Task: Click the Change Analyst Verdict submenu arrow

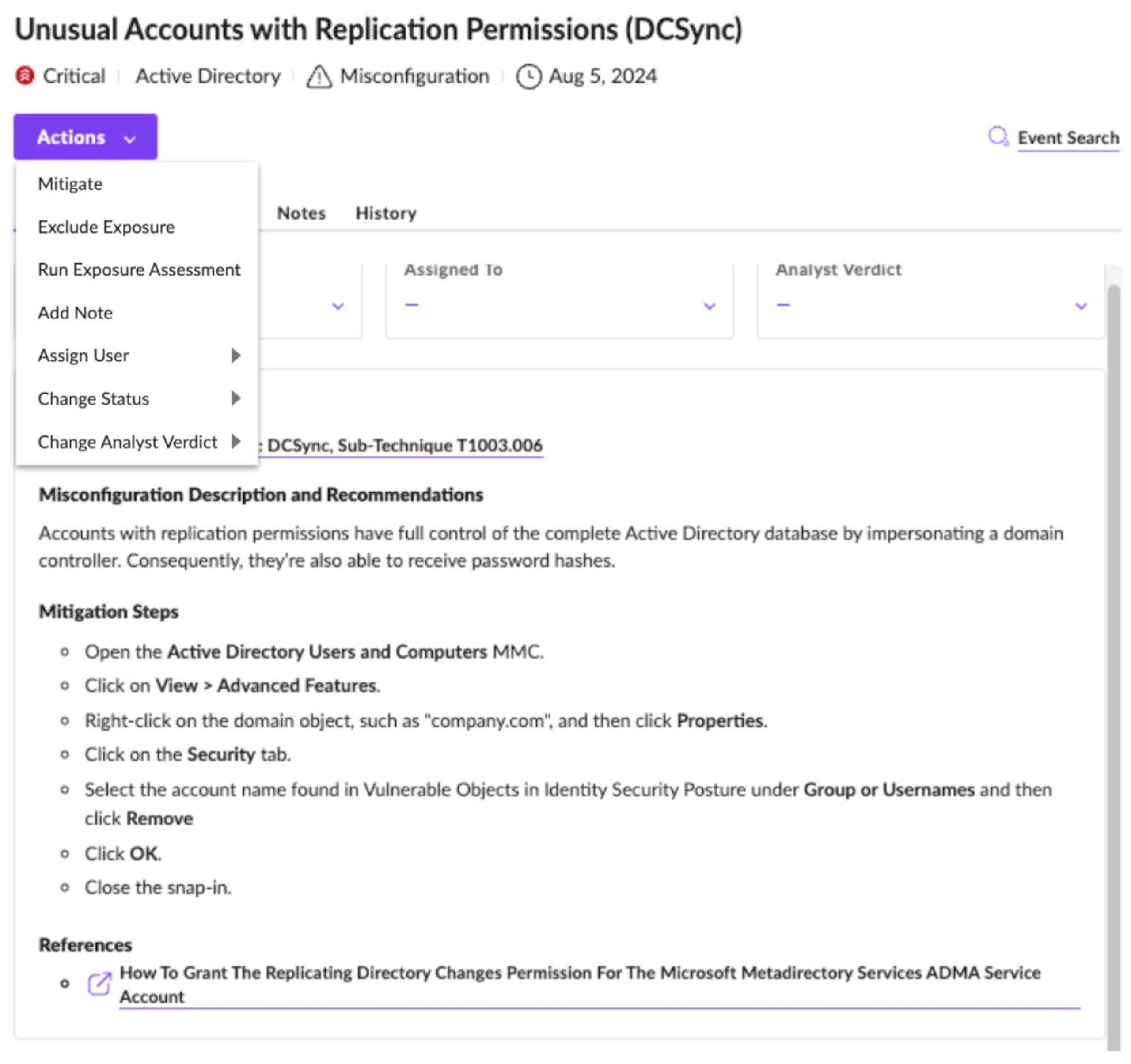Action: point(236,442)
